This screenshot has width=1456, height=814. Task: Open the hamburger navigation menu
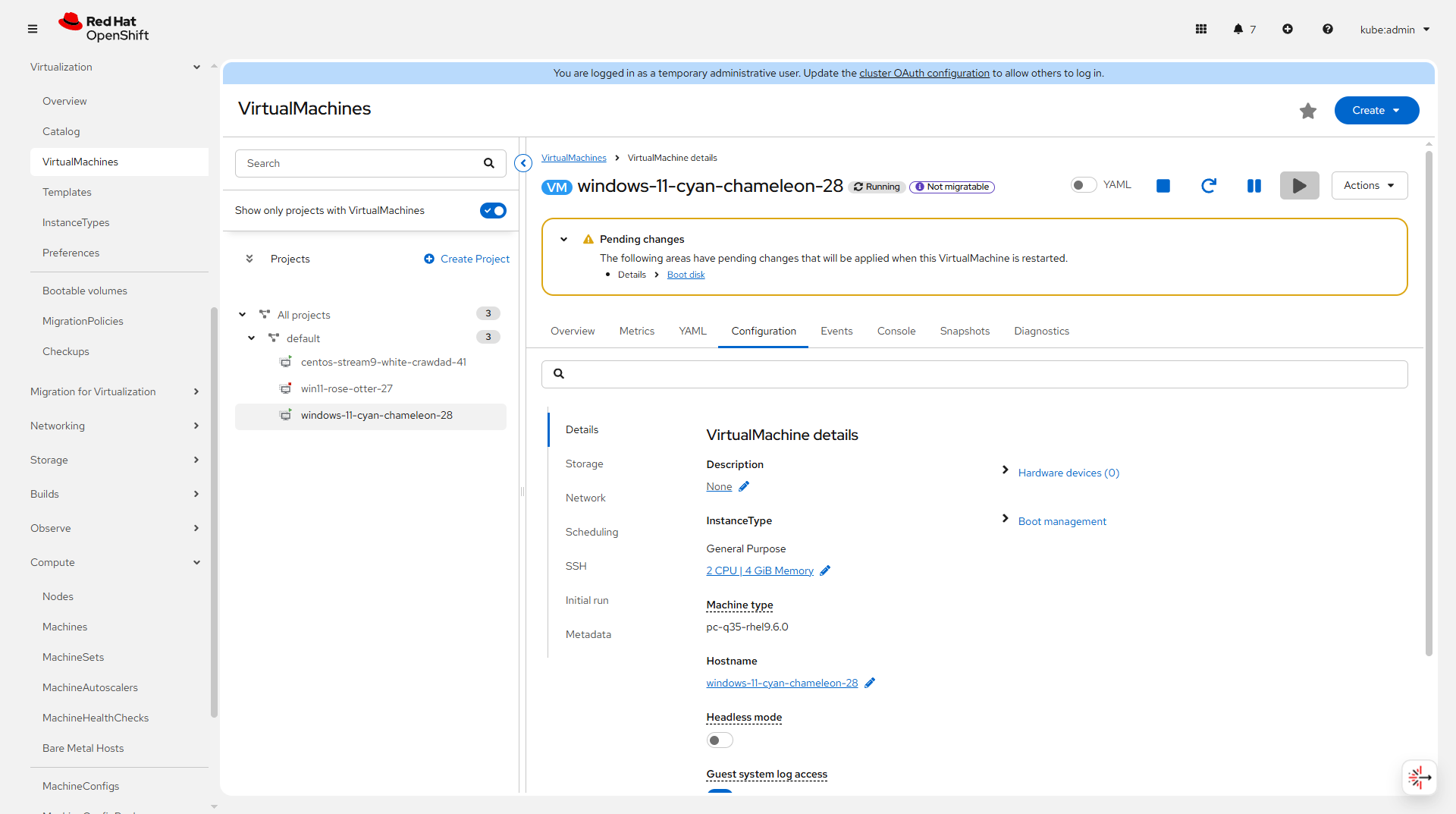33,29
